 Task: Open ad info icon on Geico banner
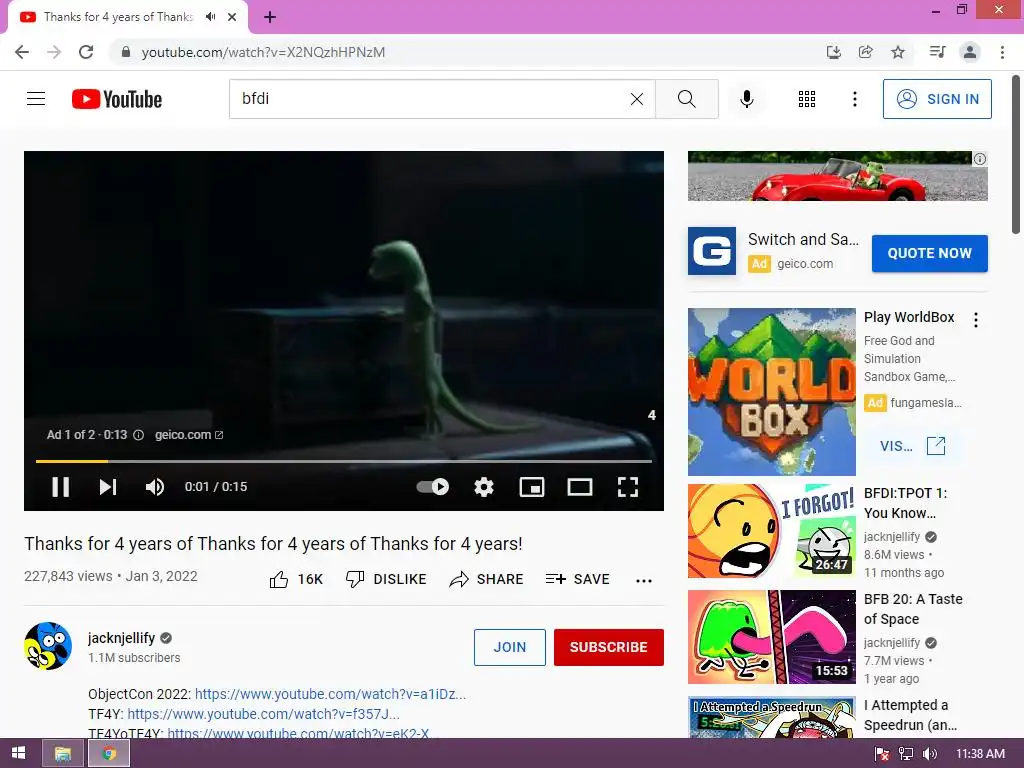[980, 159]
